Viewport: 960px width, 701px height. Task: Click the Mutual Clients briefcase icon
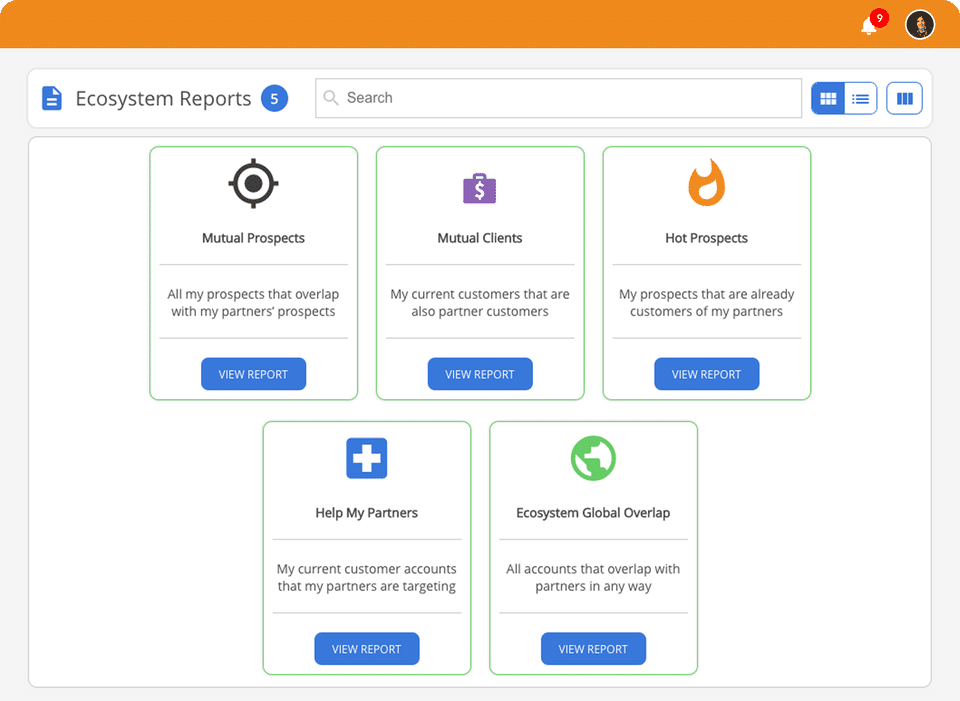479,187
